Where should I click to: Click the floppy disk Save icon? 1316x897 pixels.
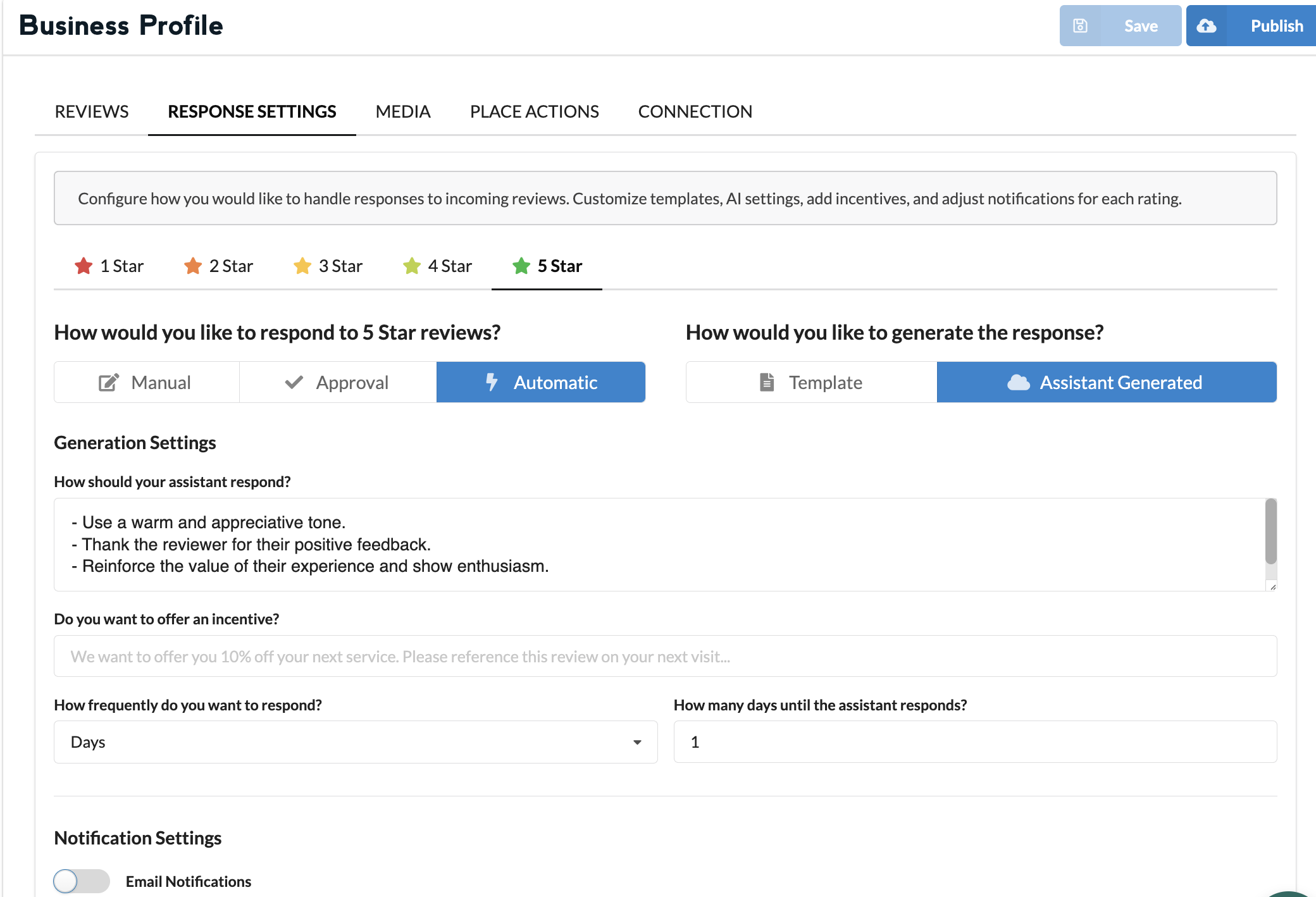tap(1080, 26)
